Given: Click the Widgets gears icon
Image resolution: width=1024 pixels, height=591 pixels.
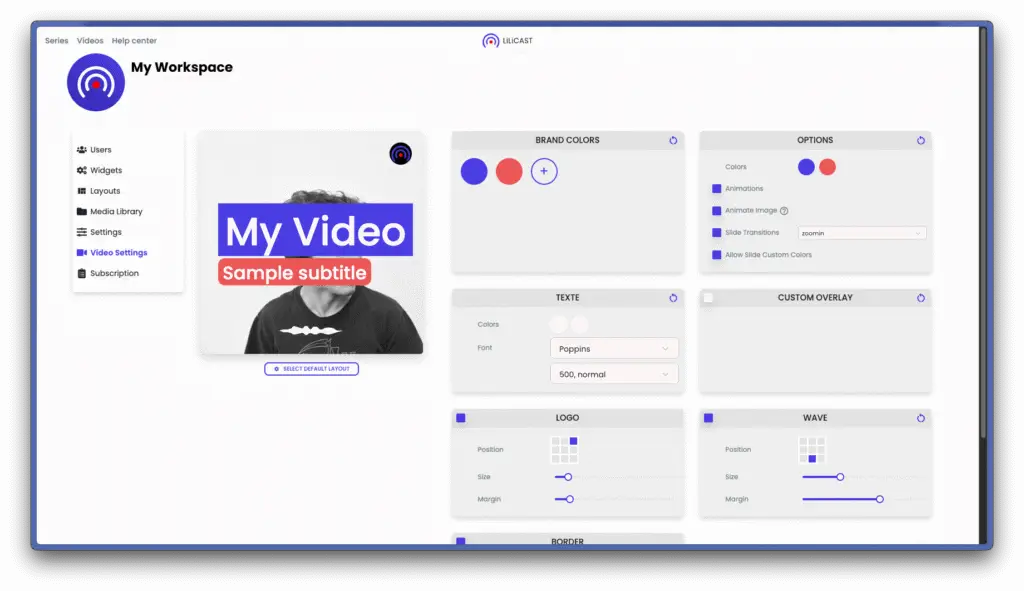Looking at the screenshot, I should tap(82, 170).
